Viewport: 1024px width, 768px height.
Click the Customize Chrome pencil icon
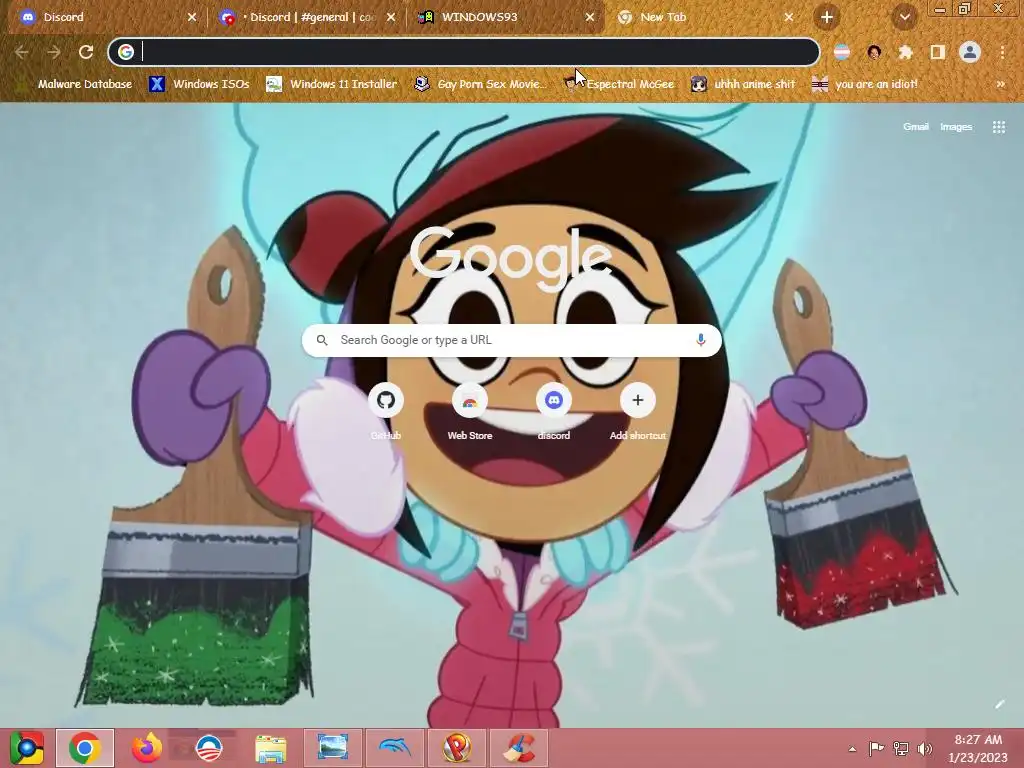click(999, 704)
